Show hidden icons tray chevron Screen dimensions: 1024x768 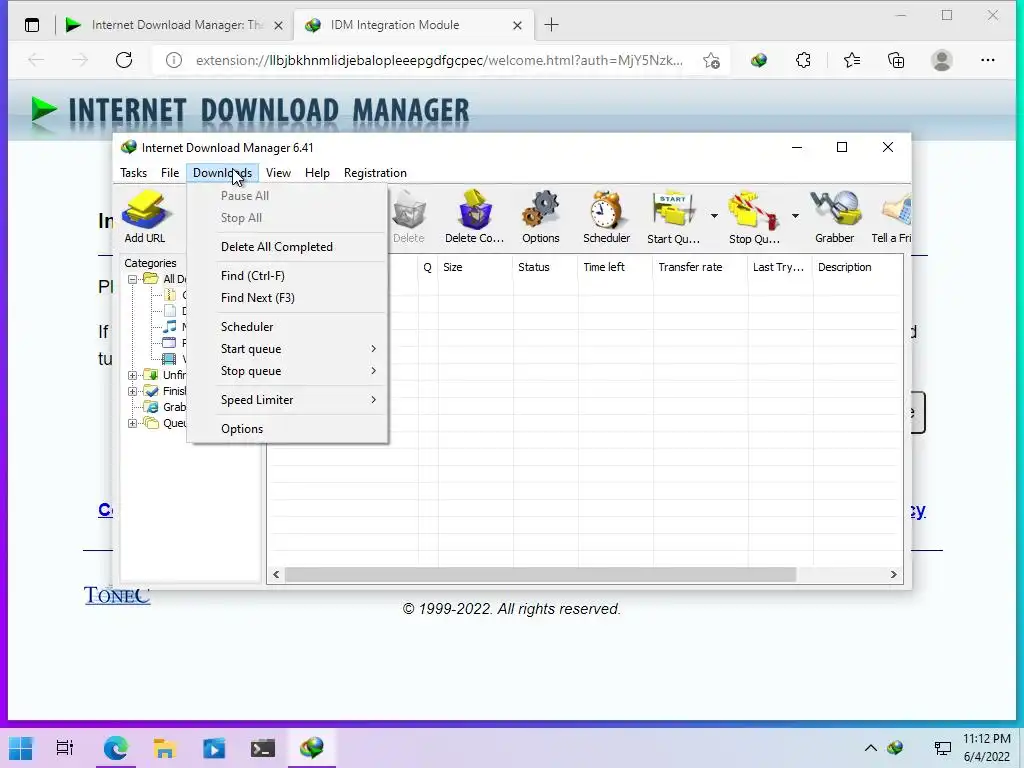coord(871,748)
